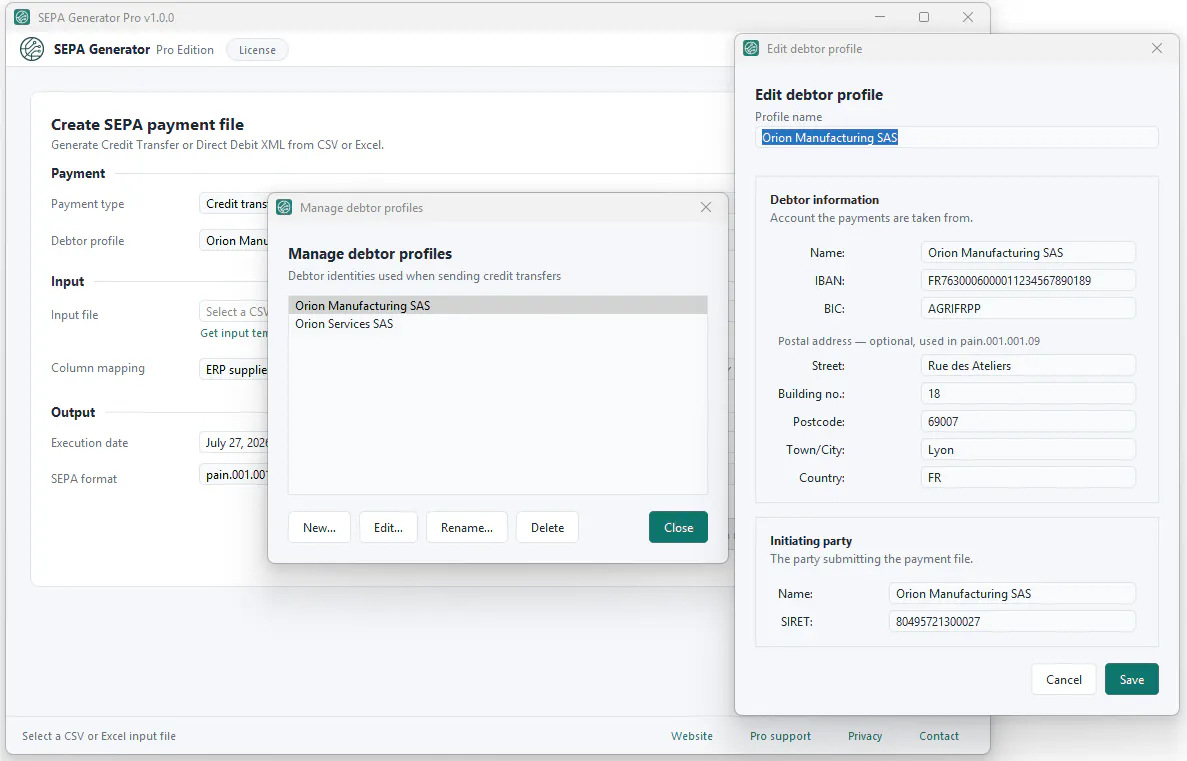The image size is (1187, 761).
Task: Click the Execution date field
Action: click(x=234, y=442)
